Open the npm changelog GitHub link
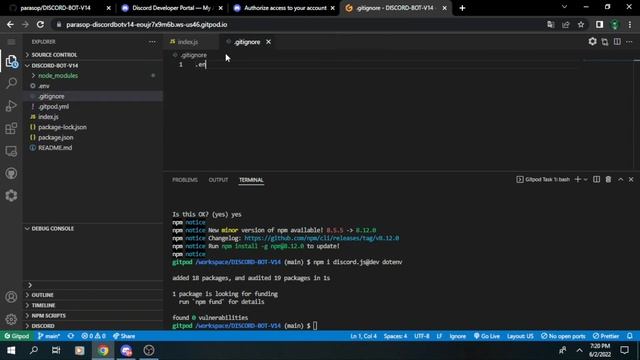This screenshot has height=360, width=640. 322,238
